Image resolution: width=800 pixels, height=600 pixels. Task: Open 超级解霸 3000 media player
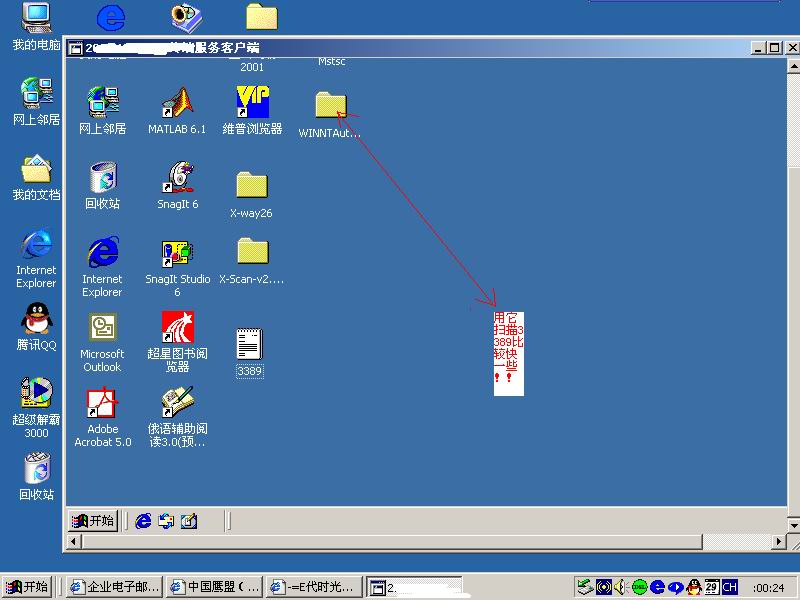pos(37,393)
